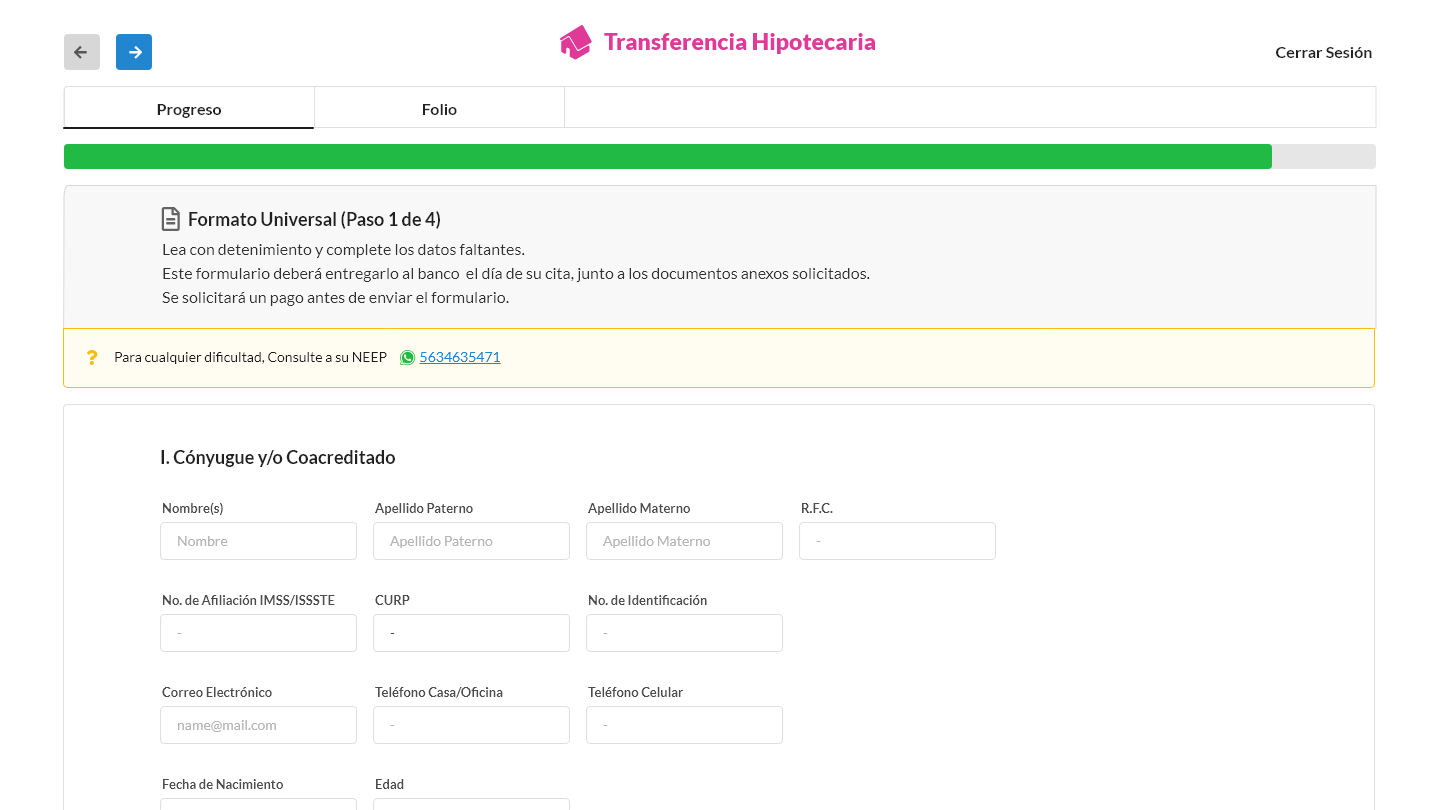1440x810 pixels.
Task: Click the 'I. Cónyugue y/o Coacreditado' section heading
Action: [278, 458]
